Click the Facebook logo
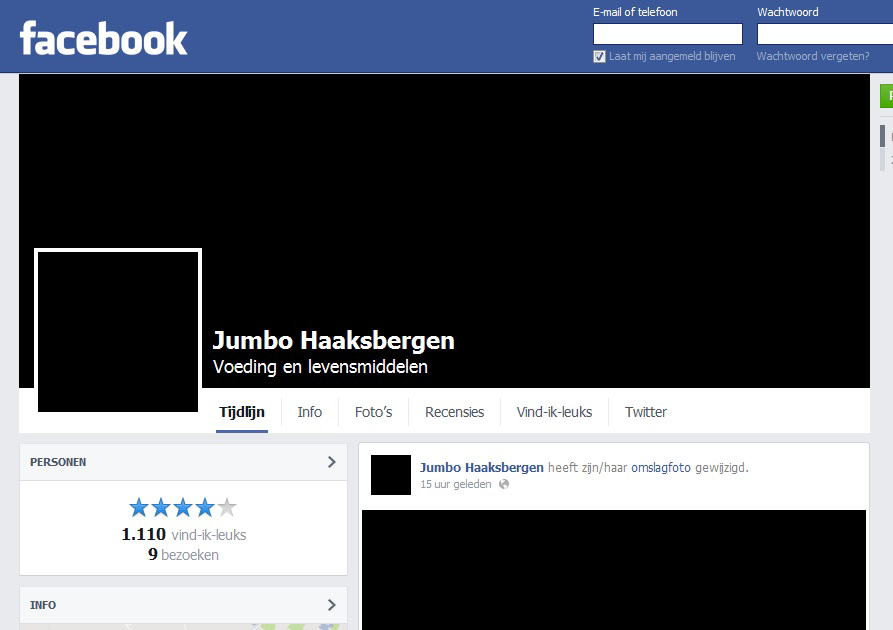The width and height of the screenshot is (893, 630). tap(103, 39)
